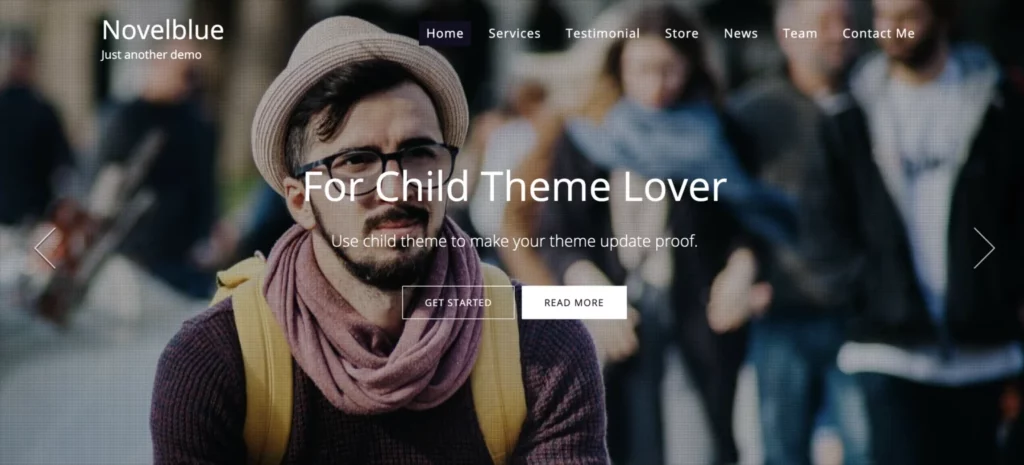1024x465 pixels.
Task: Click the 'For Child Theme Lover' heading
Action: (x=515, y=187)
